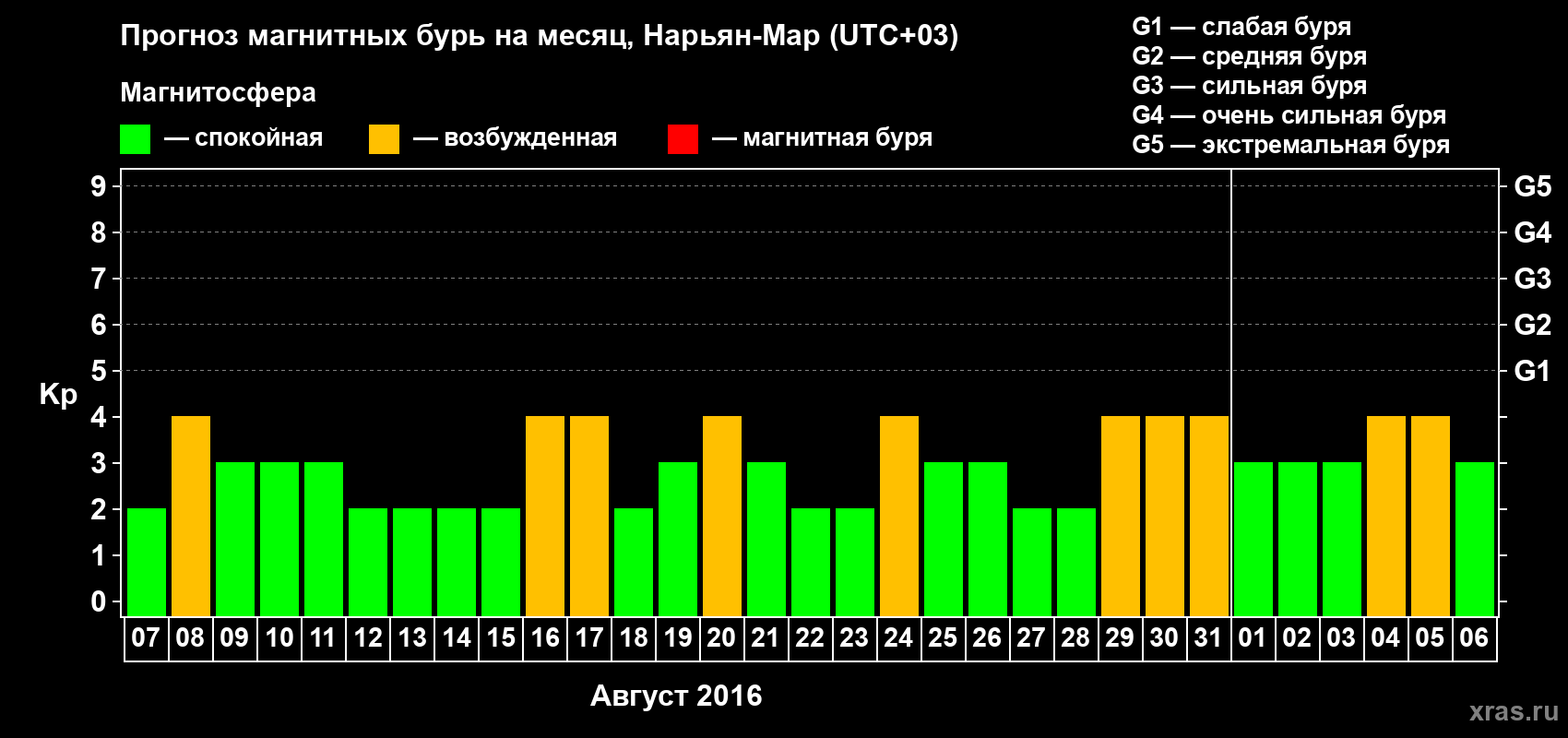Viewport: 1568px width, 738px height.
Task: Click the 'G4 — очень сильная буря' legend line
Action: click(1289, 115)
